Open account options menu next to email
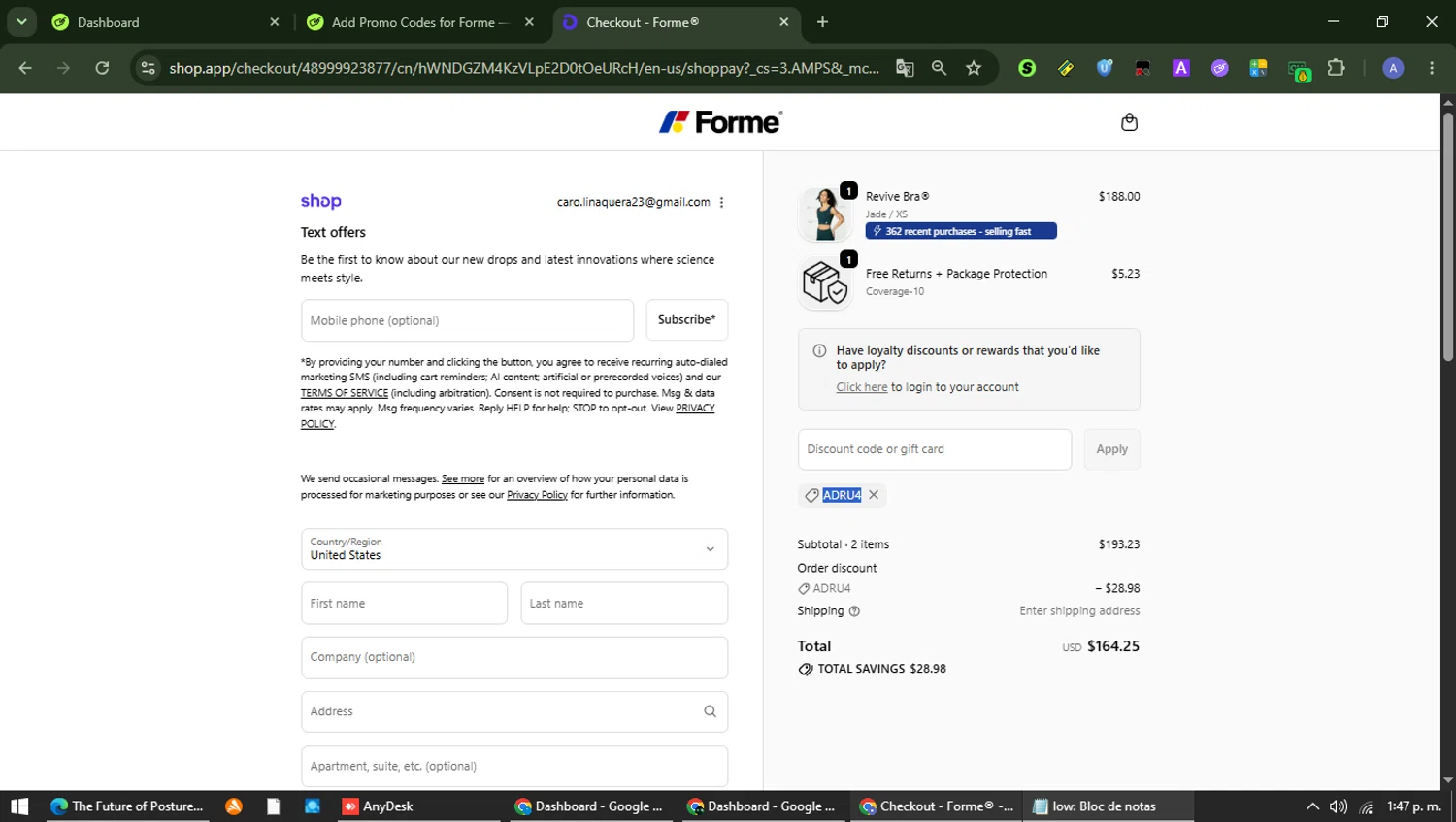The height and width of the screenshot is (822, 1456). point(721,202)
